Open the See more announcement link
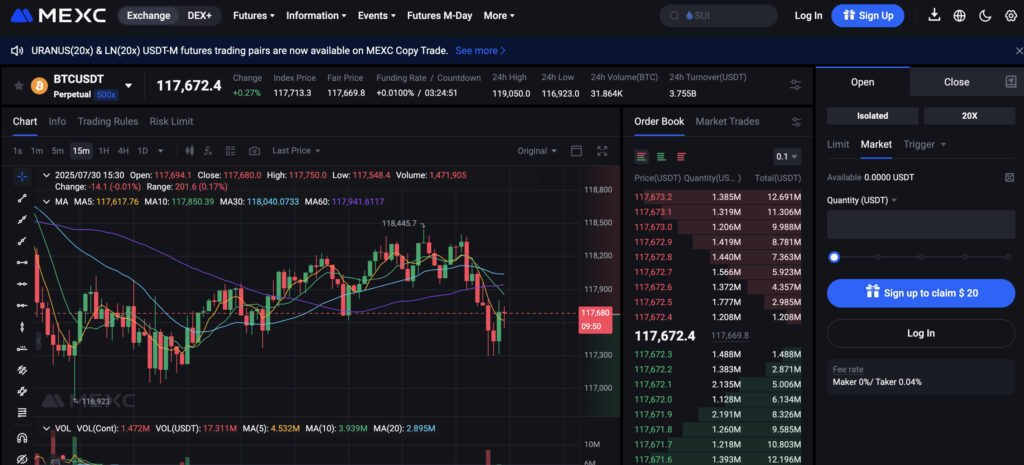This screenshot has width=1024, height=465. pyautogui.click(x=481, y=50)
